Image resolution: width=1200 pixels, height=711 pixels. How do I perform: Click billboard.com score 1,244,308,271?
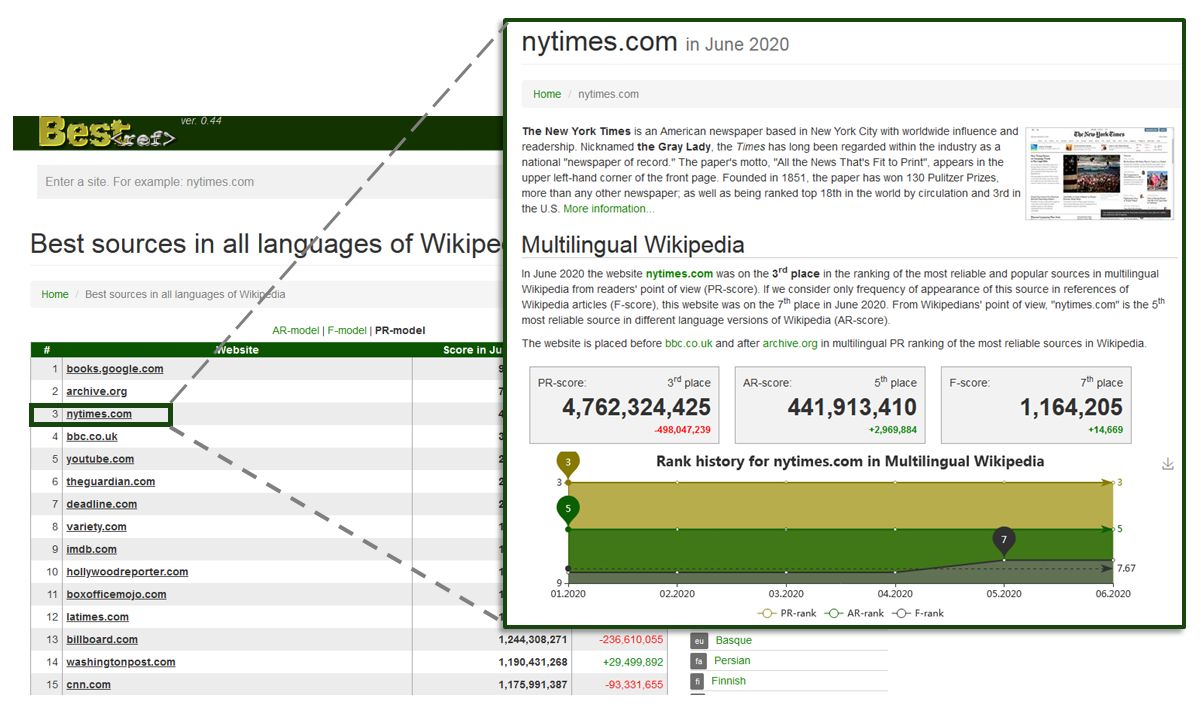(x=533, y=640)
